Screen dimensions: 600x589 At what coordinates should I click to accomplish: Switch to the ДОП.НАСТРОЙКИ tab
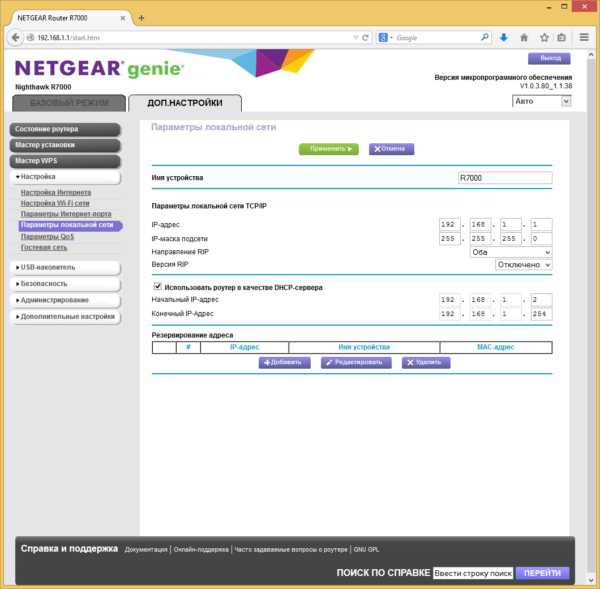pyautogui.click(x=185, y=103)
